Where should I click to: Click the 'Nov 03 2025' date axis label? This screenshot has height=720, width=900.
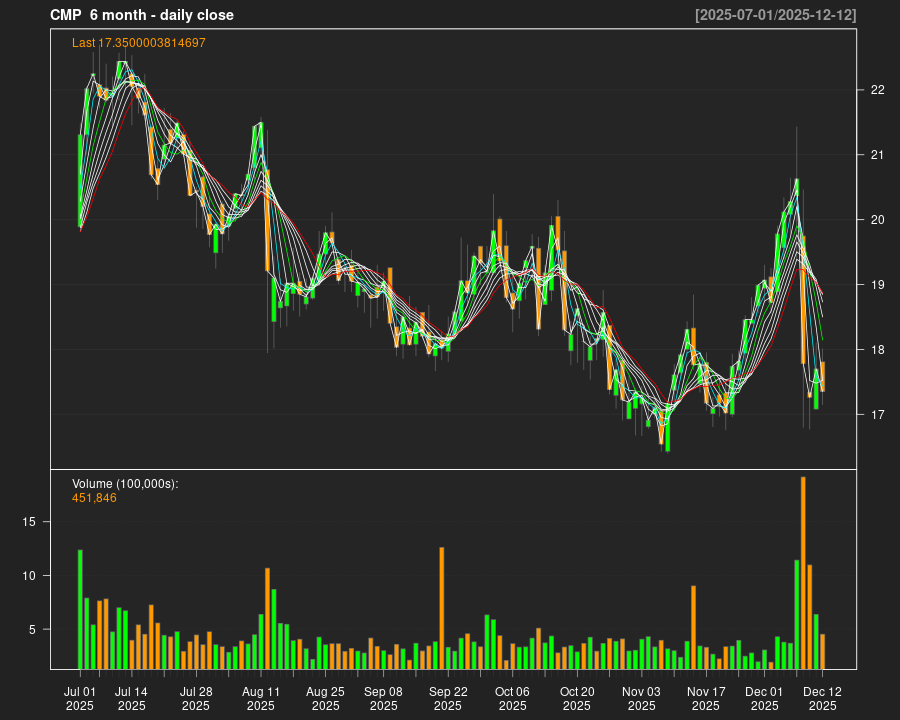[641, 698]
